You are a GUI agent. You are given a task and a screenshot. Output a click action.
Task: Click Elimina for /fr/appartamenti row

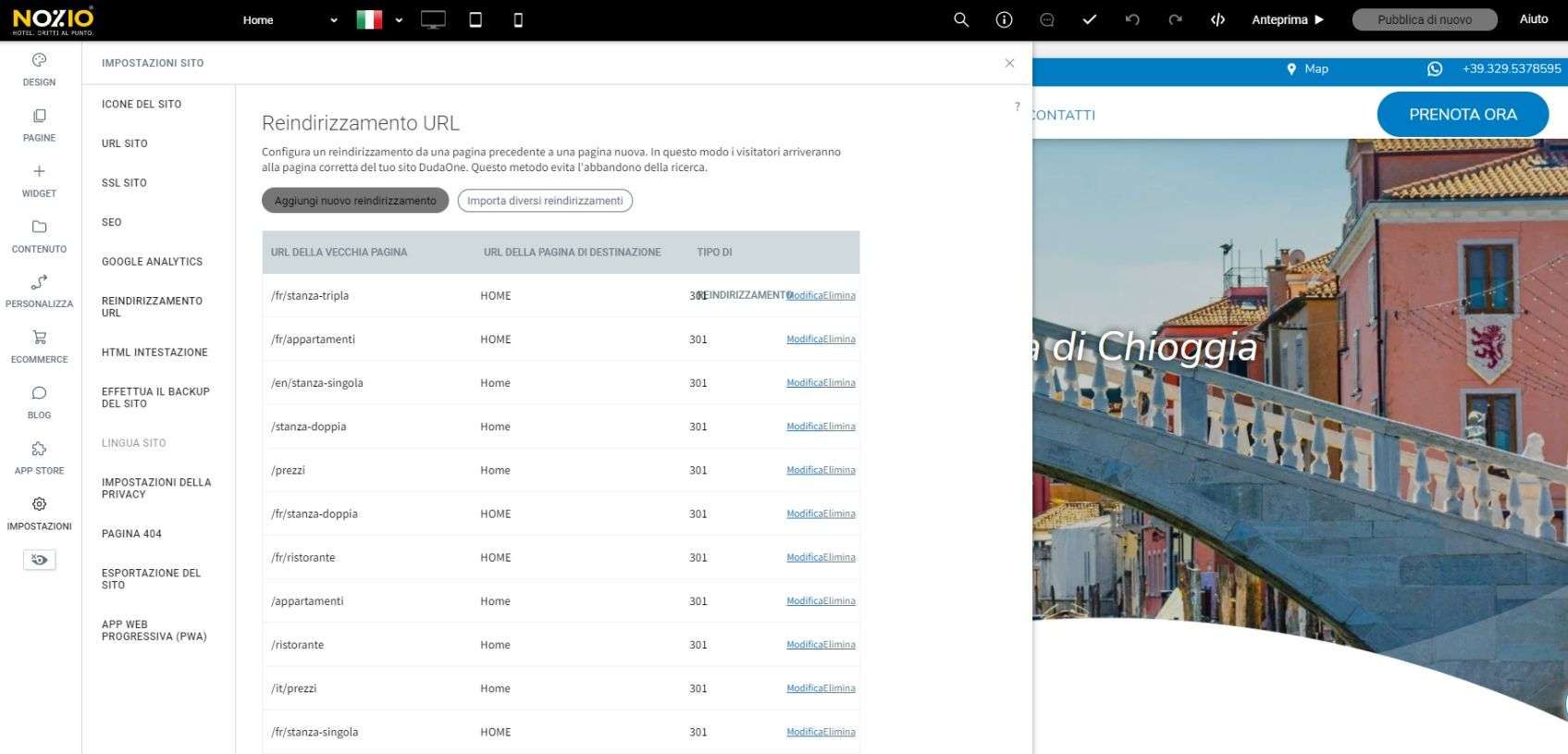pyautogui.click(x=839, y=340)
